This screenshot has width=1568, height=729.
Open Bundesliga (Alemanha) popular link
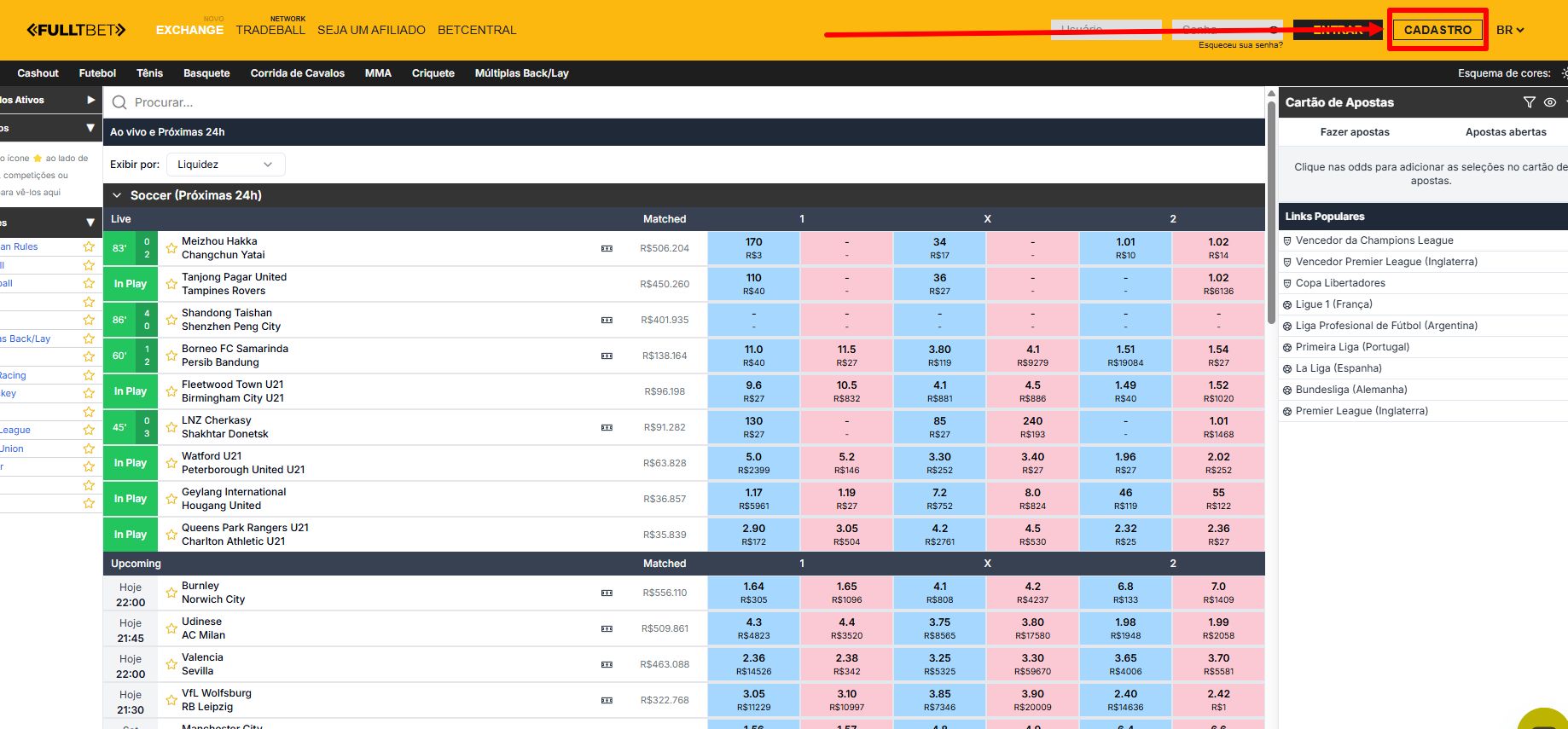point(1351,390)
